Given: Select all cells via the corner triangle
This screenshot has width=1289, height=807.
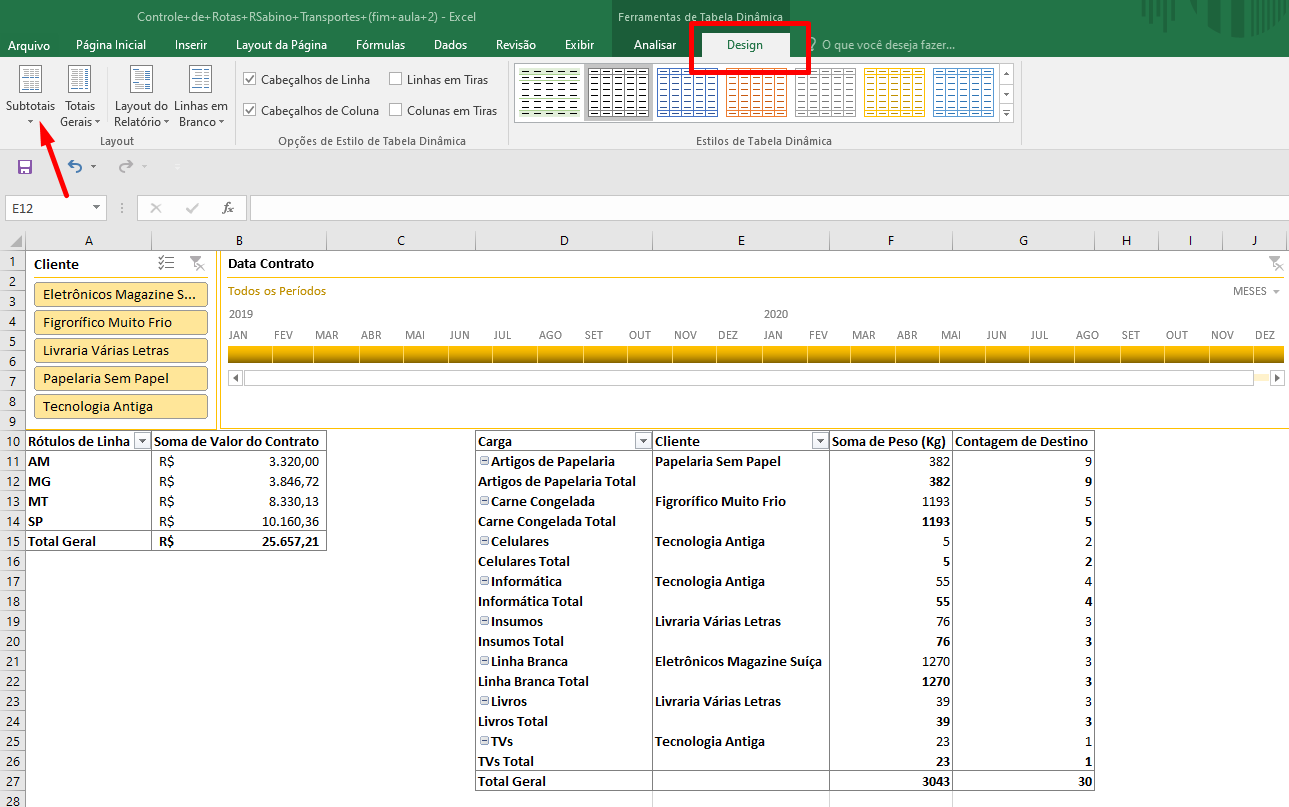Looking at the screenshot, I should click(14, 241).
